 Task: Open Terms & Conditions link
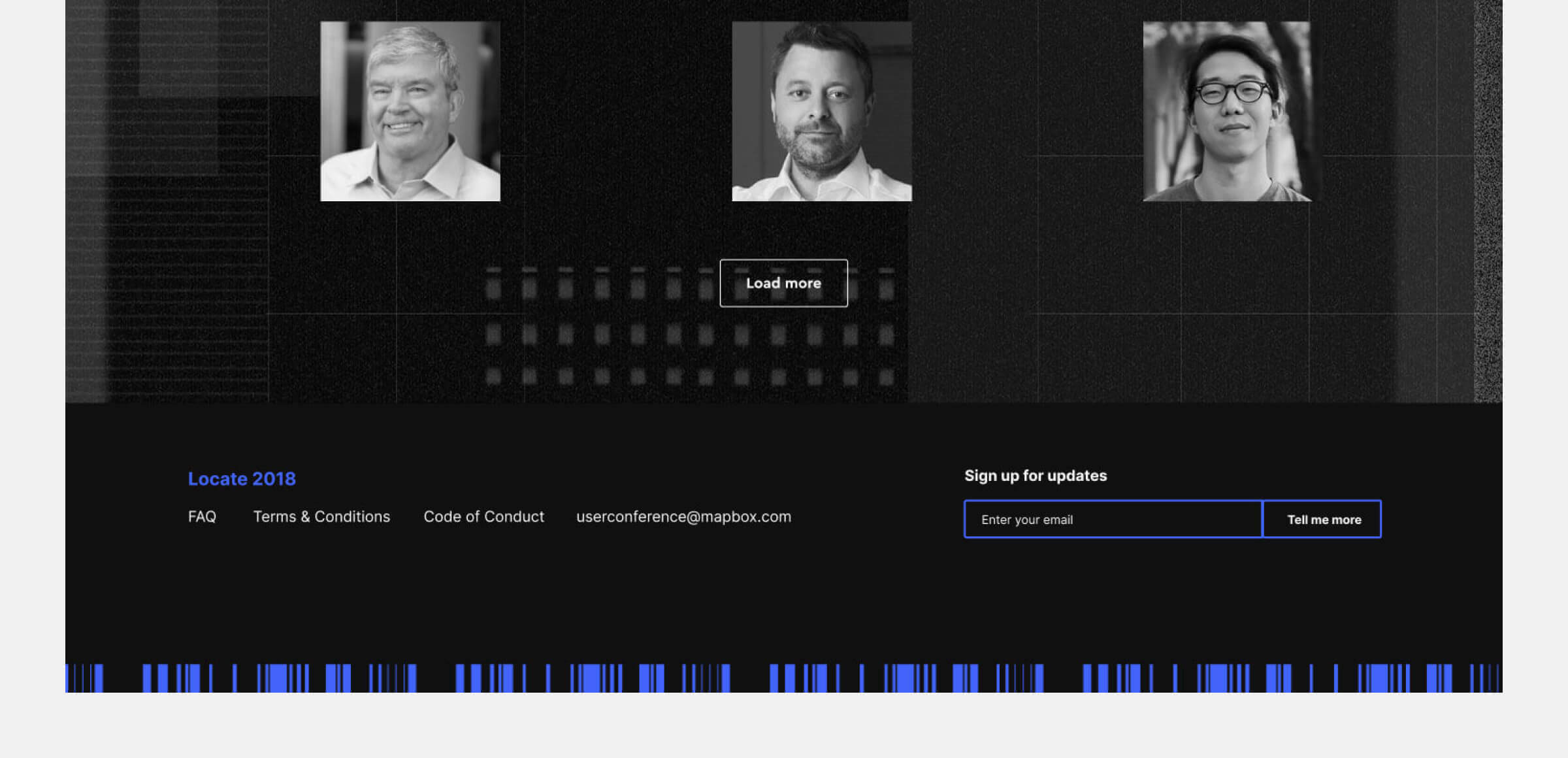tap(321, 517)
